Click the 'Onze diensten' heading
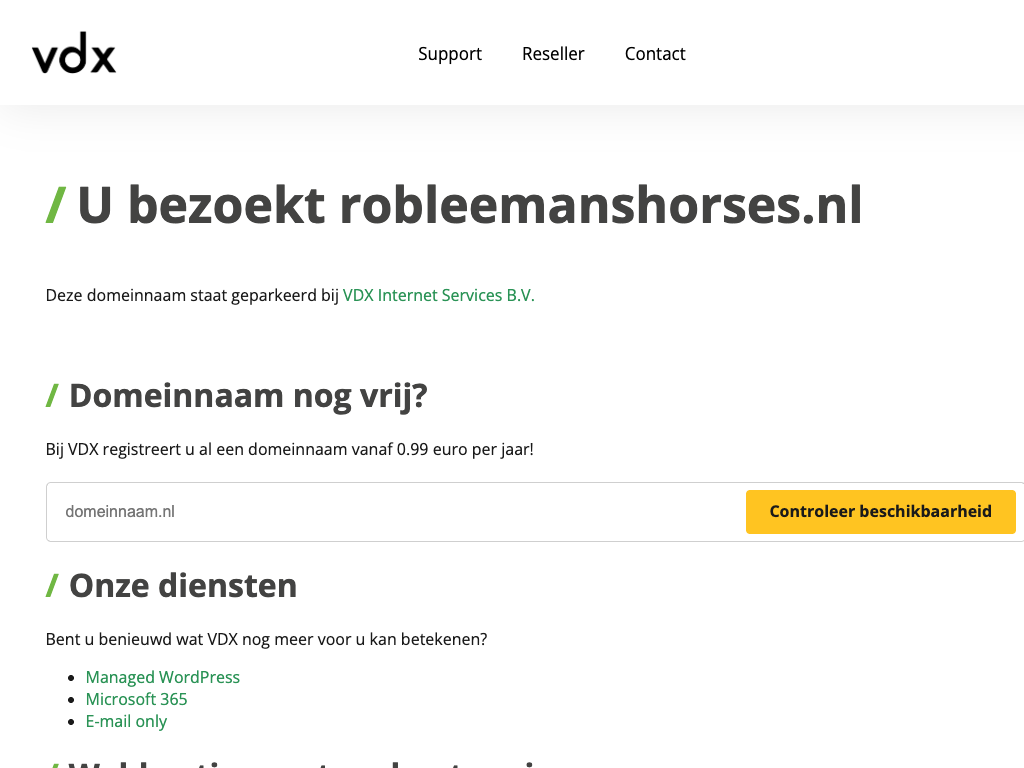Viewport: 1024px width, 768px height. click(x=182, y=586)
